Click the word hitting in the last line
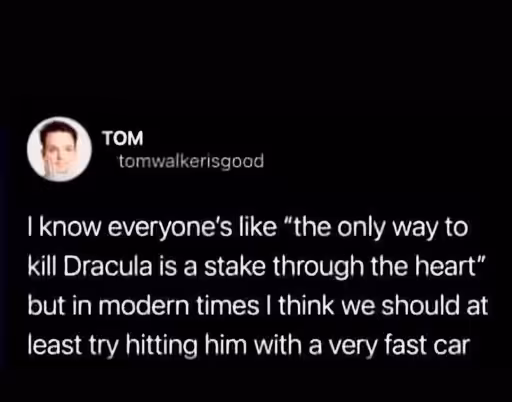The height and width of the screenshot is (402, 512). tap(160, 345)
